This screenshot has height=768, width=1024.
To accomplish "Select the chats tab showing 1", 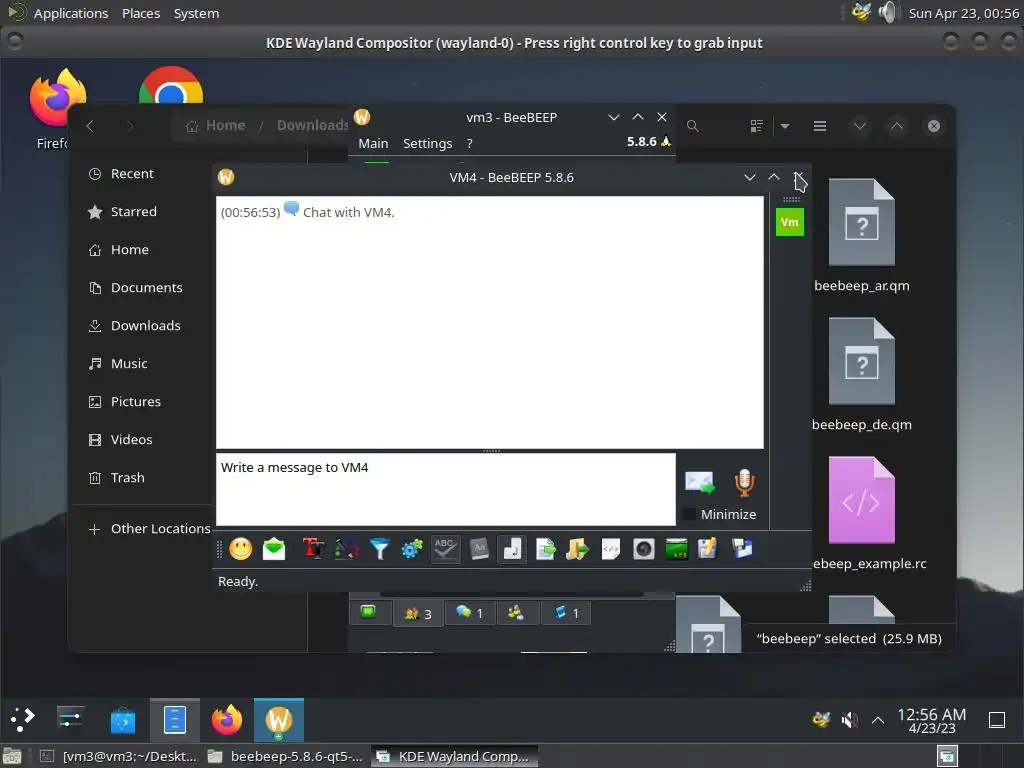I will point(470,613).
